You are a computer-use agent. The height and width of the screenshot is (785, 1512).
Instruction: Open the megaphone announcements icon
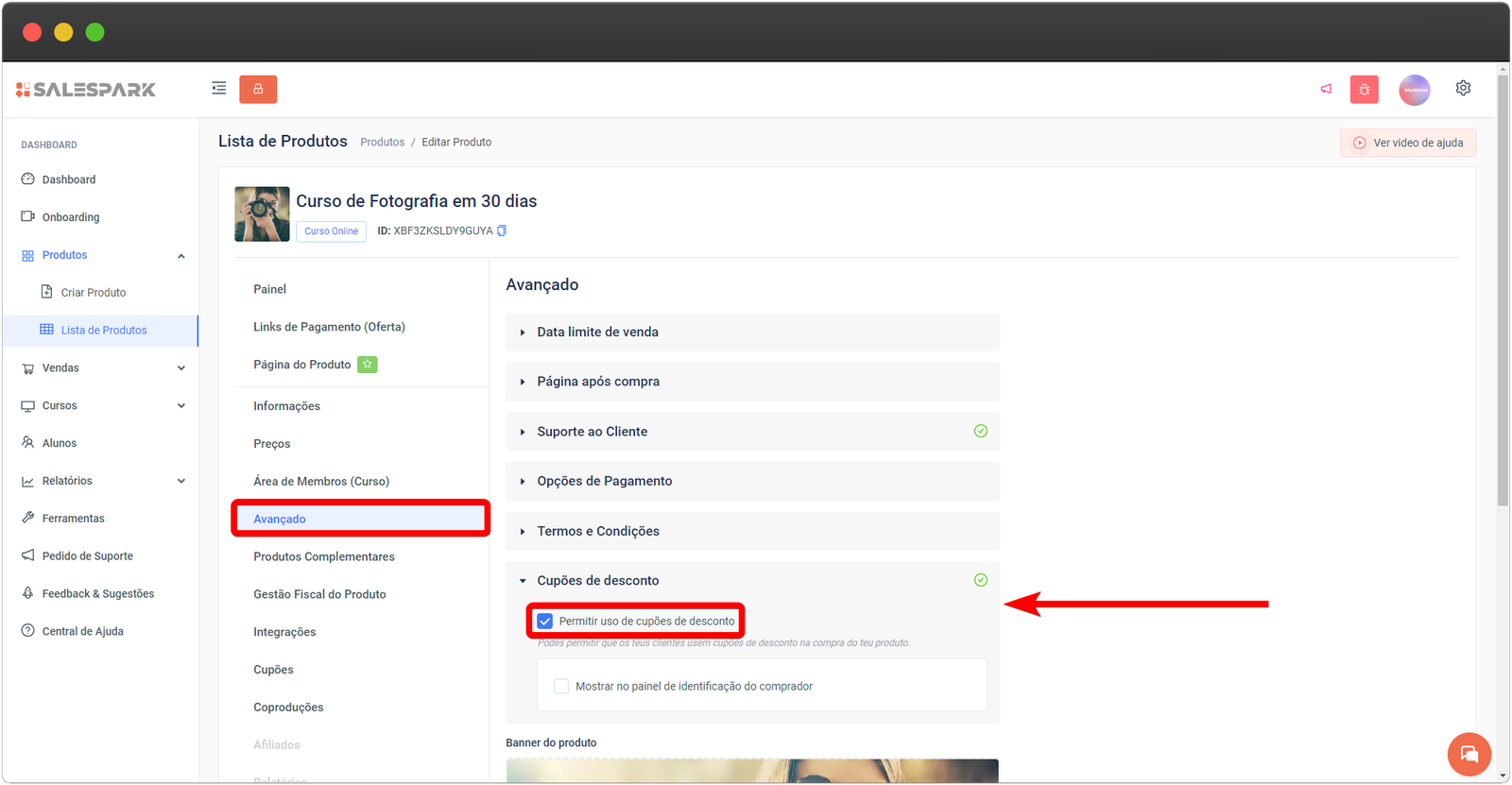[1326, 89]
